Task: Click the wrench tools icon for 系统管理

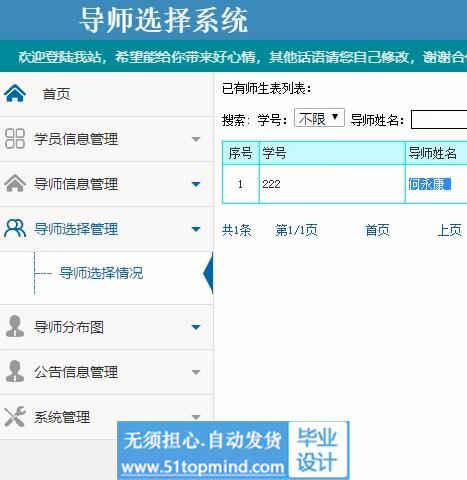Action: tap(15, 416)
